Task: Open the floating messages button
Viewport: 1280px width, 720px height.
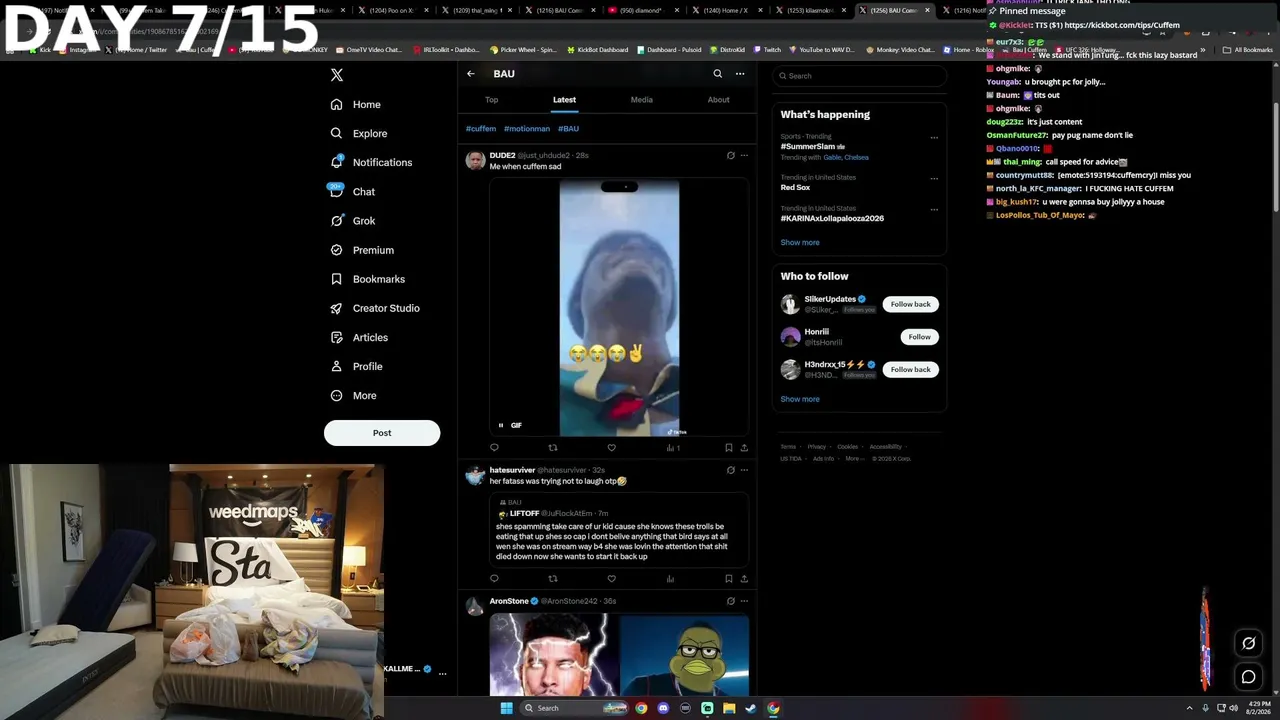Action: pos(1248,677)
